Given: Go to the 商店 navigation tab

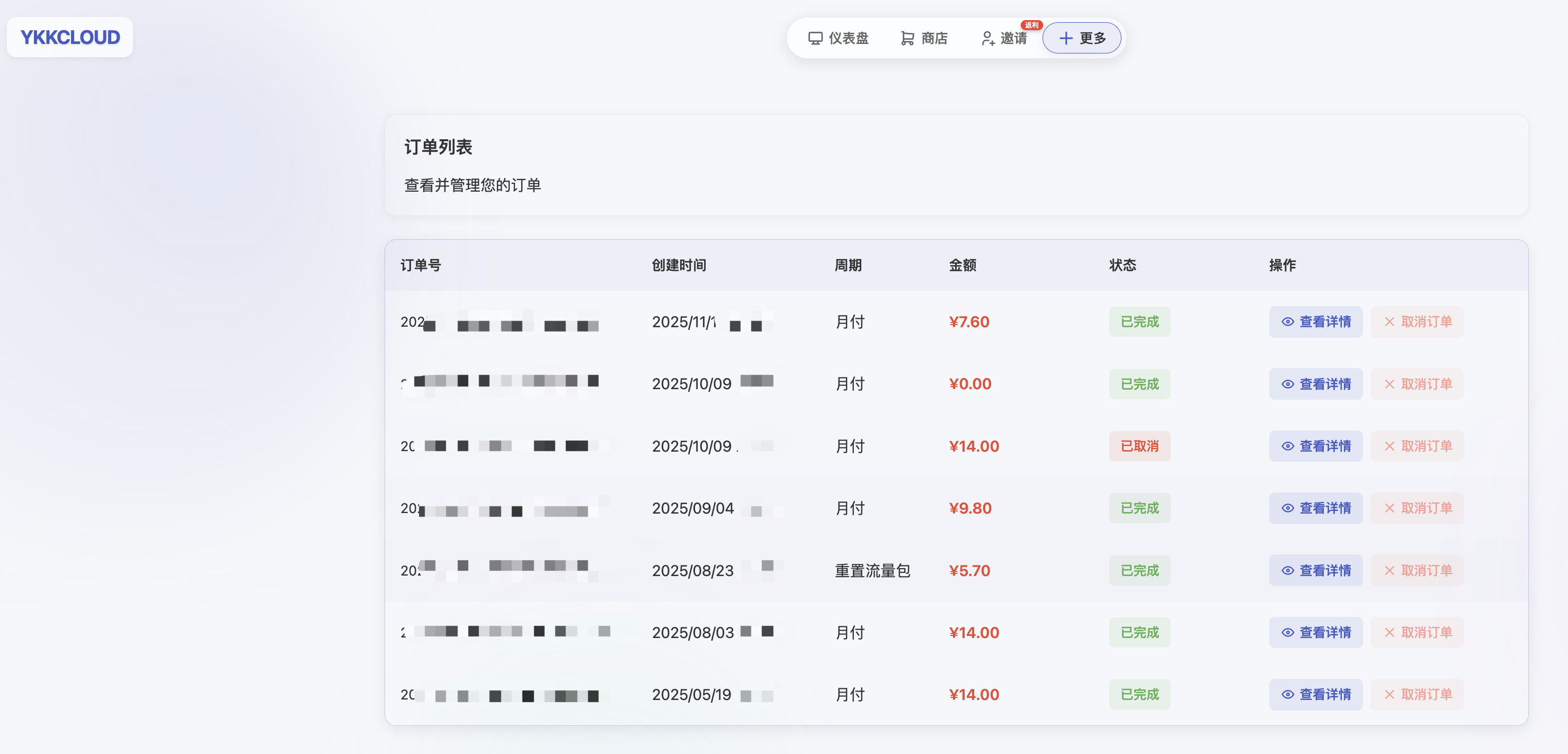Looking at the screenshot, I should pyautogui.click(x=924, y=38).
